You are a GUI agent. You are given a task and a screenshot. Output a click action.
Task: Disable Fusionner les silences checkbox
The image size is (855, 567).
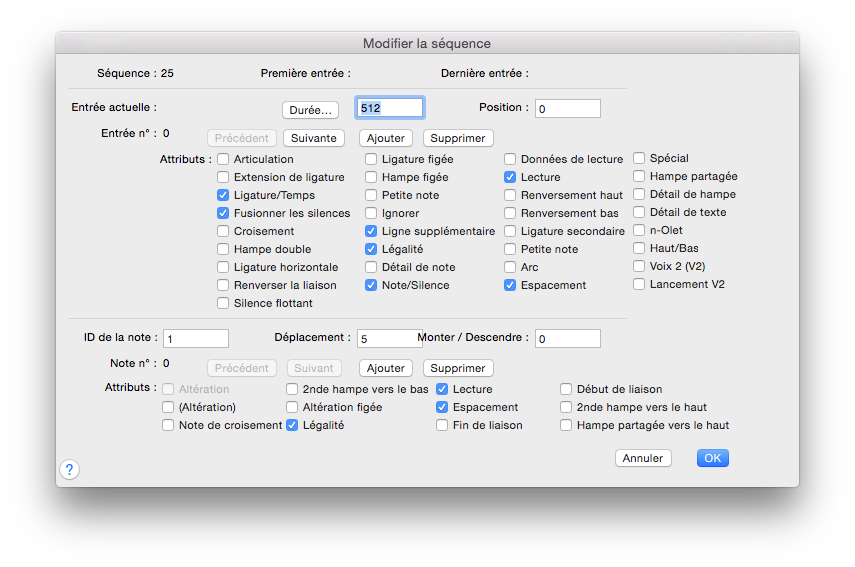click(224, 213)
